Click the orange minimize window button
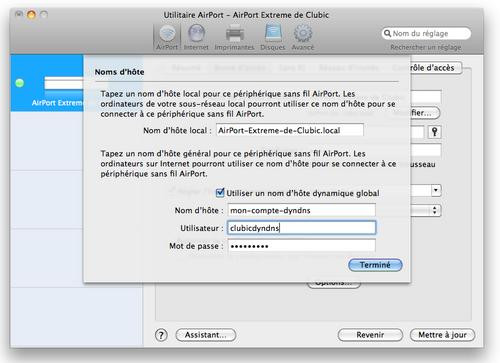Image resolution: width=500 pixels, height=363 pixels. (31, 15)
